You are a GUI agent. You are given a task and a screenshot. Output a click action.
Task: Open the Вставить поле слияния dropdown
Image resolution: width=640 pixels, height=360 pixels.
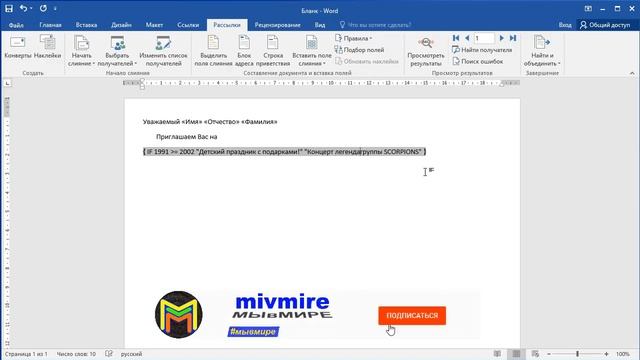(312, 51)
